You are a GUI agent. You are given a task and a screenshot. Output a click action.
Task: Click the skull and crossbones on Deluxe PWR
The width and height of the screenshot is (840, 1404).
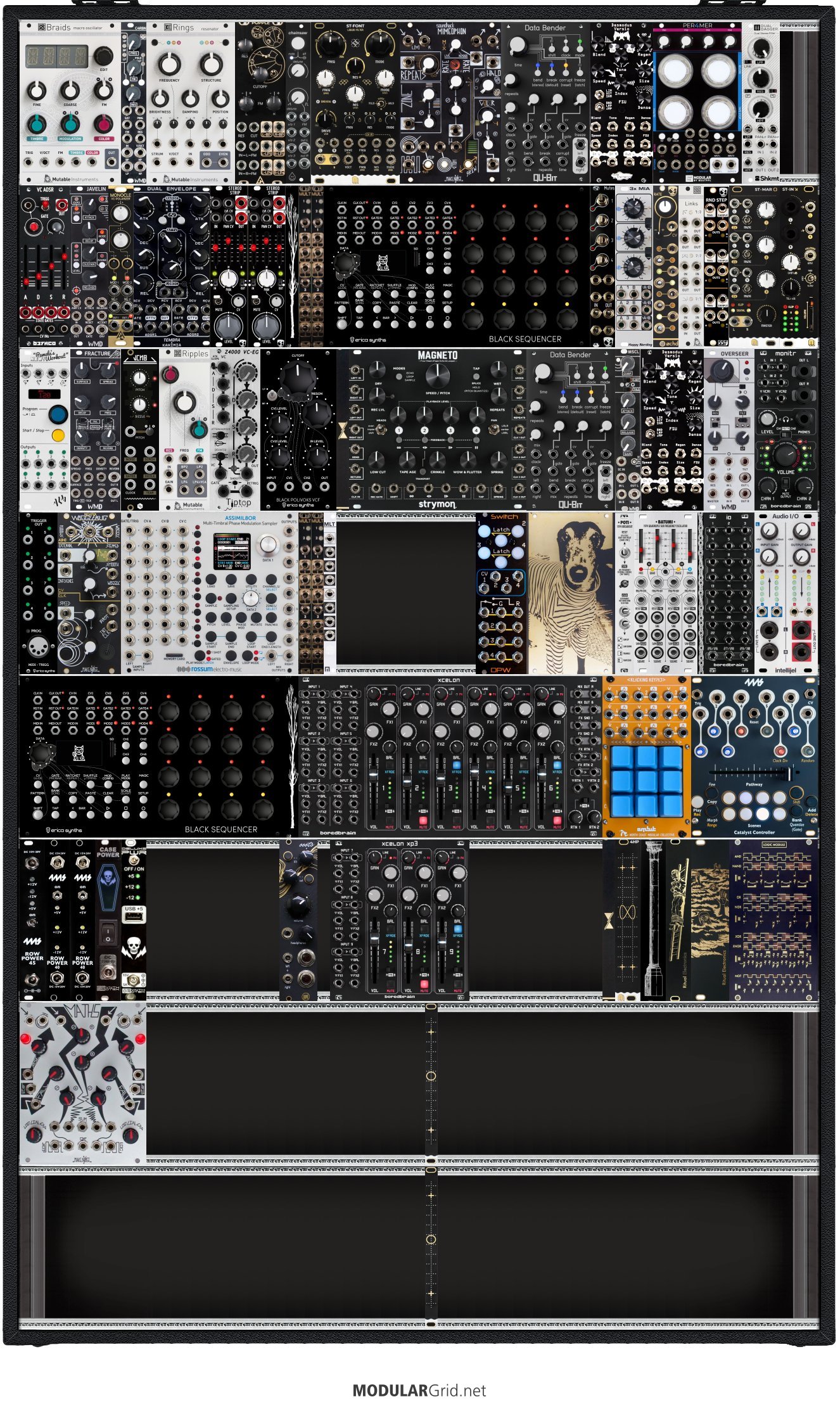[134, 947]
